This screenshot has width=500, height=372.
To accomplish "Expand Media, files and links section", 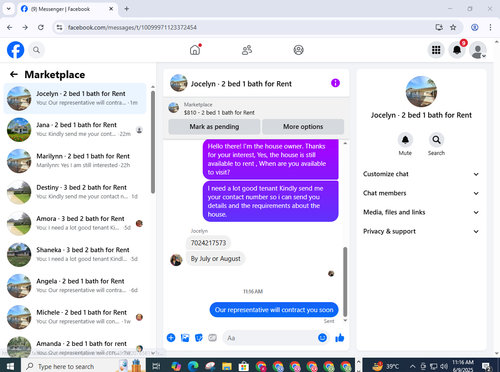I will [421, 212].
